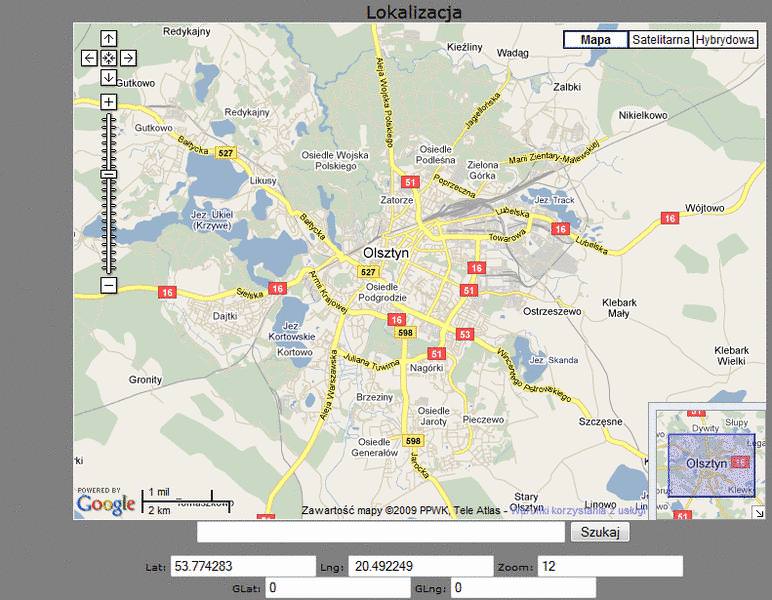This screenshot has width=772, height=600.
Task: Click the Lng input field
Action: (x=420, y=567)
